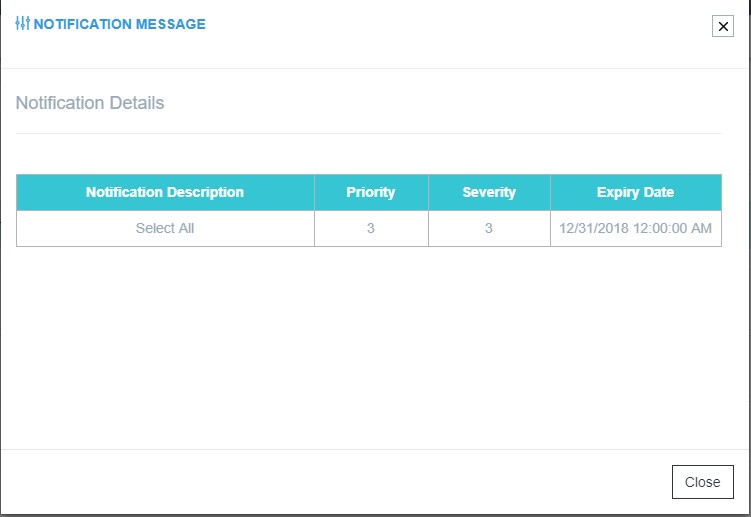Click the Expiry Date column header
Viewport: 751px width, 517px height.
635,192
